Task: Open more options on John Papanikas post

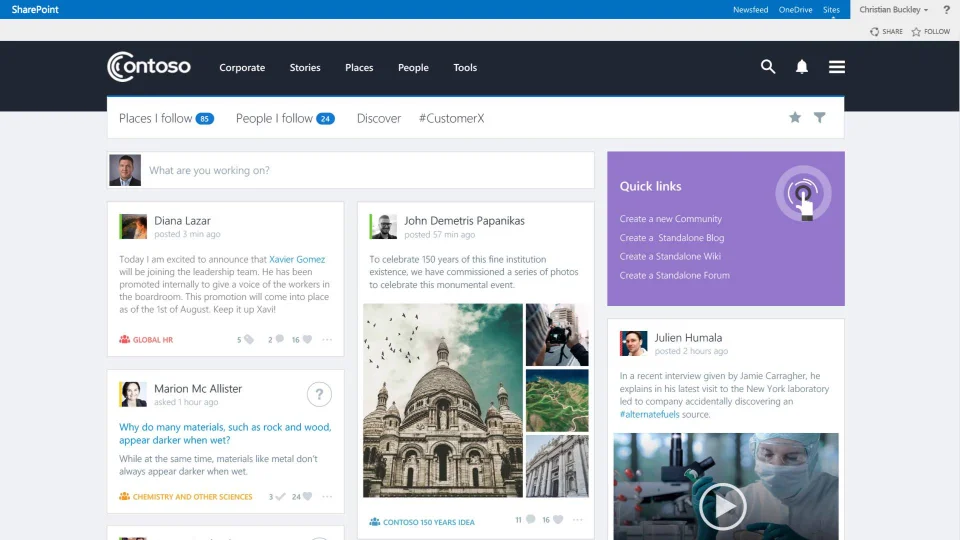Action: click(x=577, y=519)
